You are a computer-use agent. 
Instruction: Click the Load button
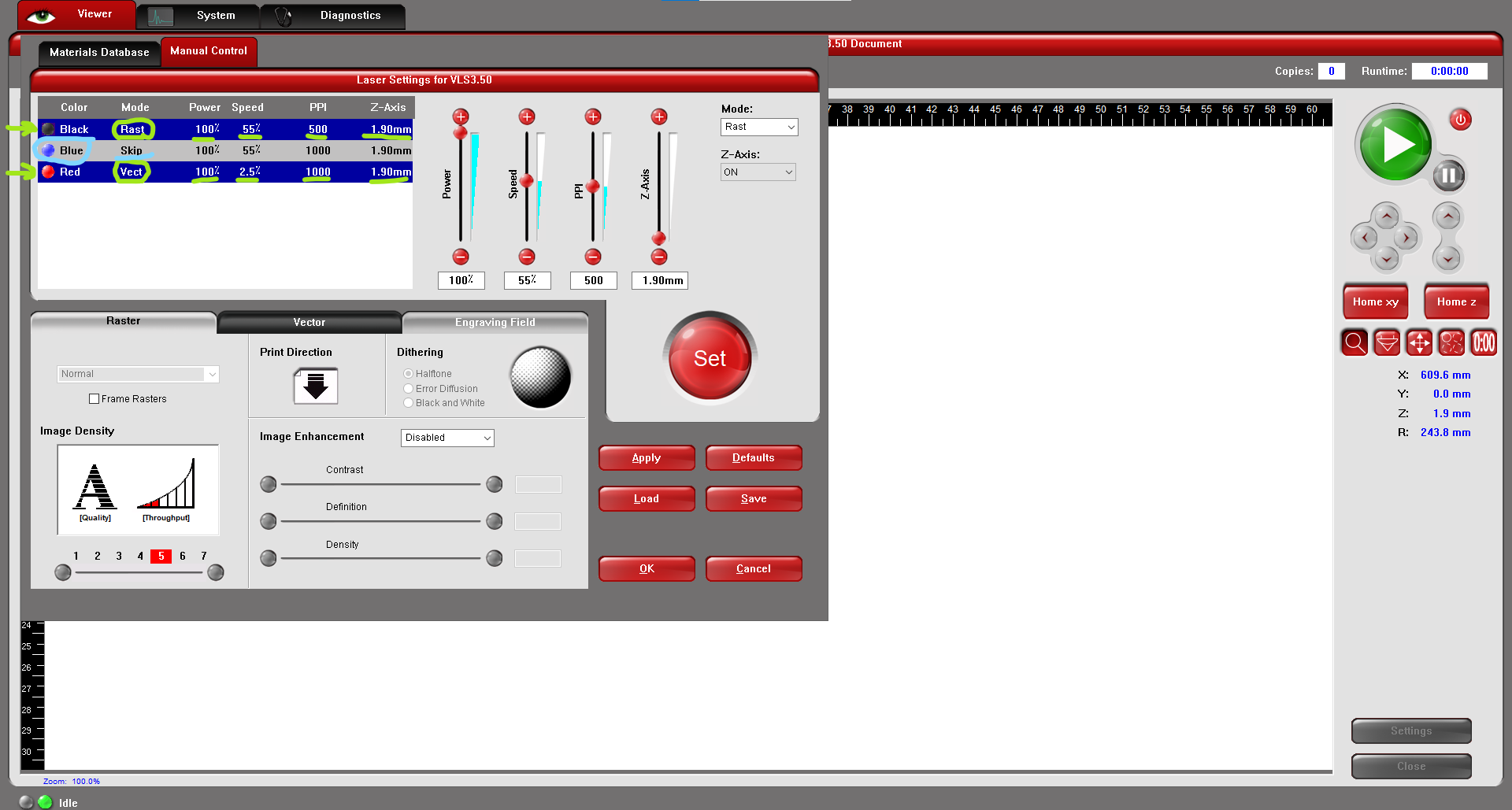(x=647, y=499)
